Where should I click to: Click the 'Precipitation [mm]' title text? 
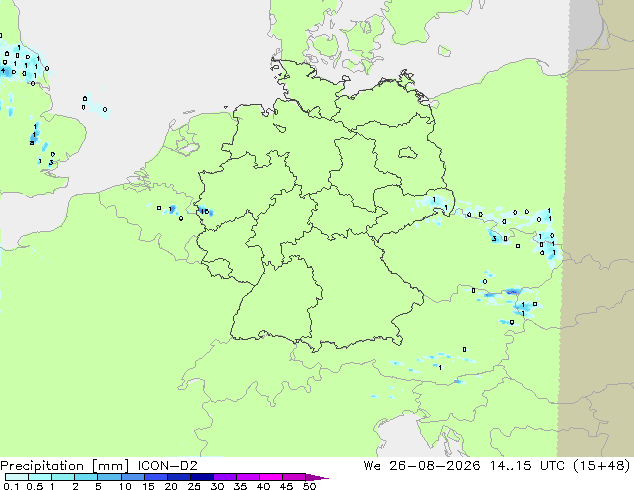[65, 466]
